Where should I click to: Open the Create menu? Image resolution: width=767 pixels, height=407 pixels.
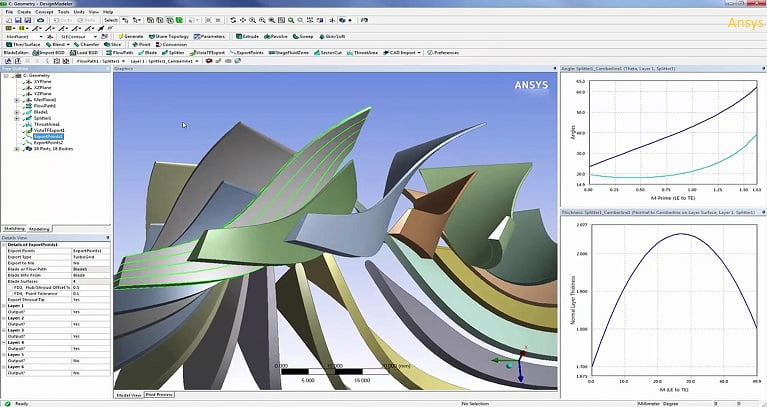(24, 12)
